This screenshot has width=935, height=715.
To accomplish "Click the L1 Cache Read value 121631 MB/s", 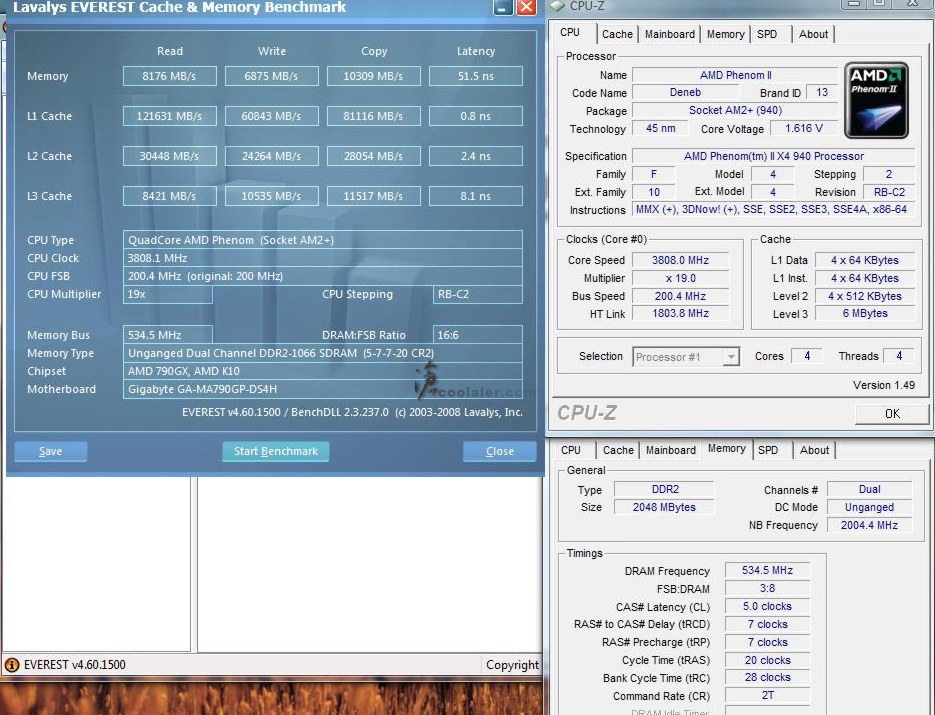I will tap(169, 116).
